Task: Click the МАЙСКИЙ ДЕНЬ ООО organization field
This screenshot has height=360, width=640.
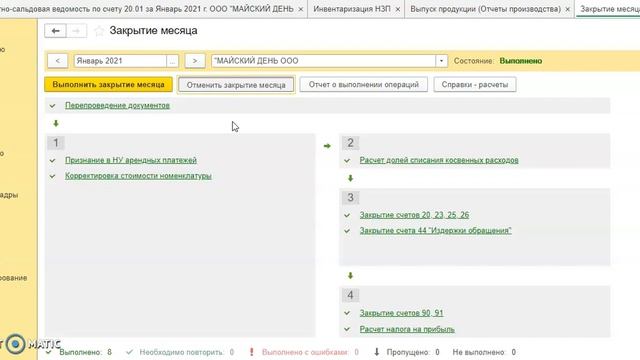Action: pyautogui.click(x=323, y=61)
